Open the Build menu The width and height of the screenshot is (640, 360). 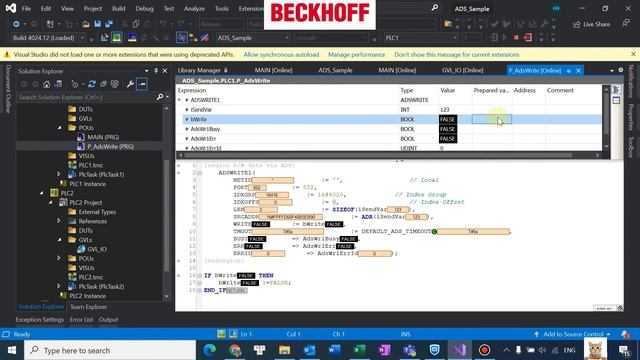point(119,8)
